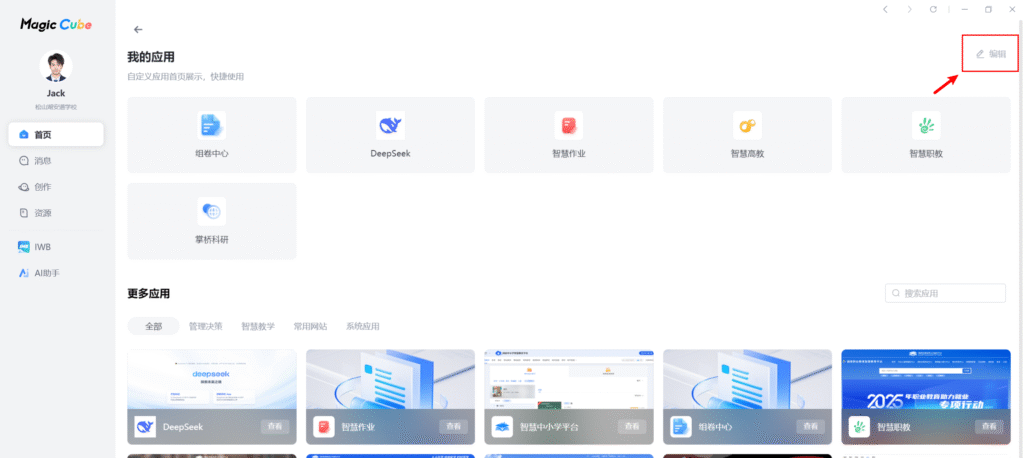Viewport: 1024px width, 458px height.
Task: Switch to the 常用网站 tab
Action: tap(310, 326)
